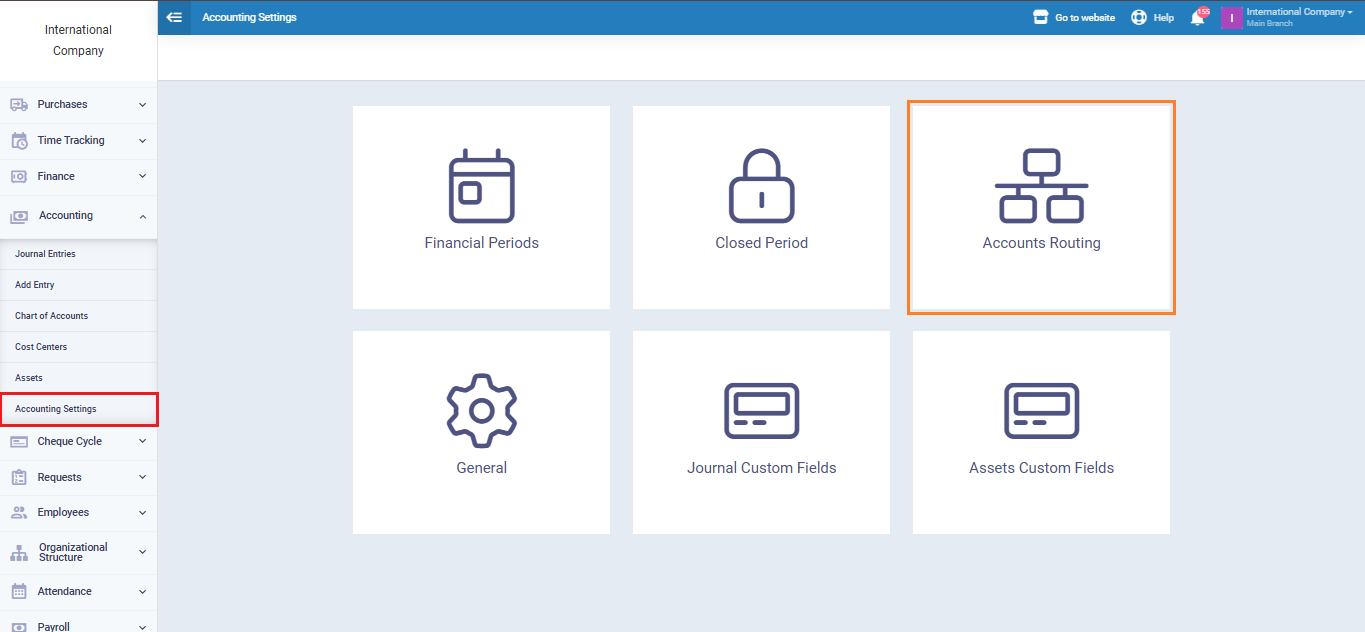The width and height of the screenshot is (1365, 632).
Task: Open the Closed Period padlock icon
Action: (x=761, y=186)
